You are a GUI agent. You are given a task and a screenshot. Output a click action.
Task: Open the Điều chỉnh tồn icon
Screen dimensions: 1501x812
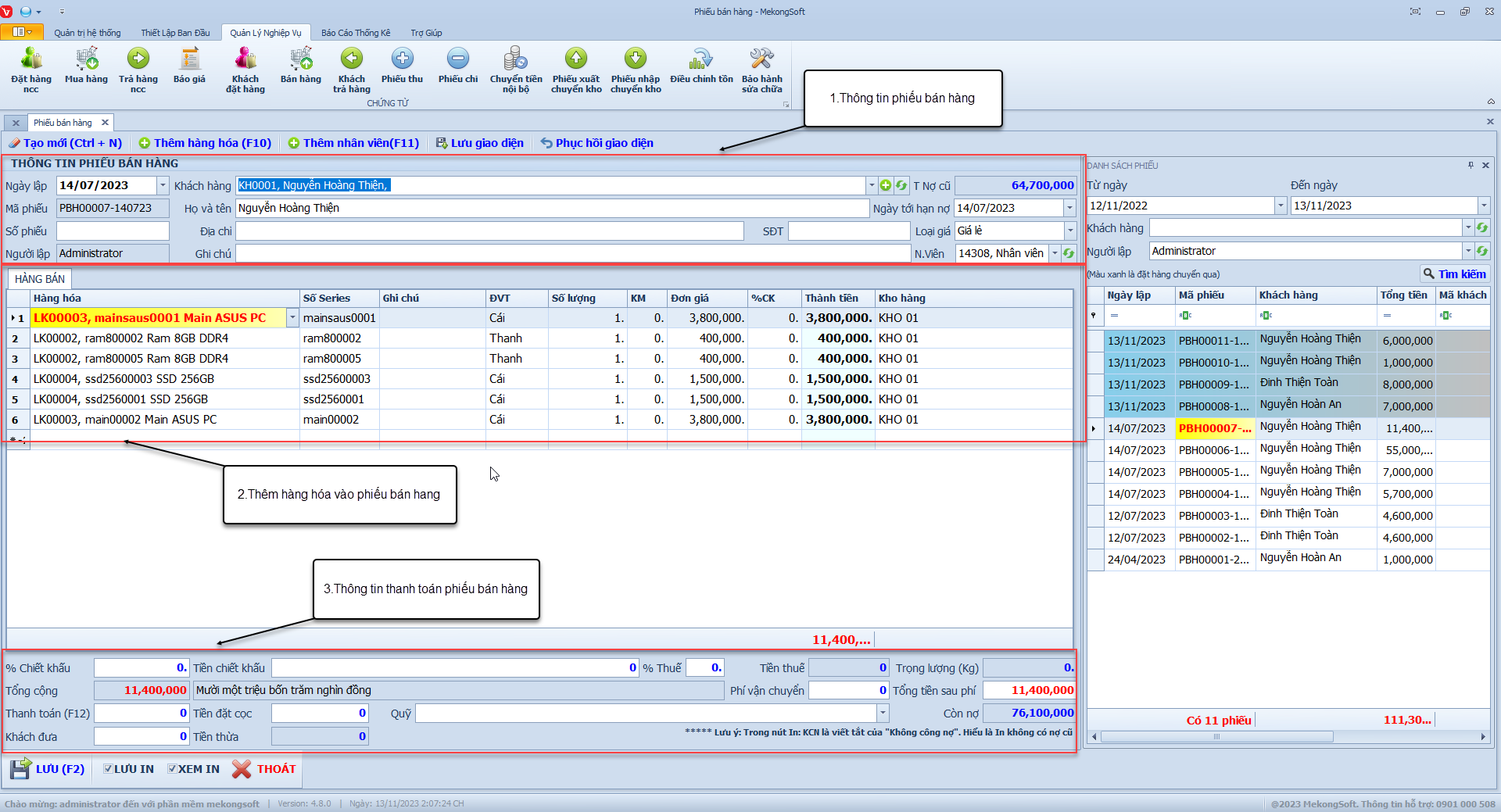(701, 59)
